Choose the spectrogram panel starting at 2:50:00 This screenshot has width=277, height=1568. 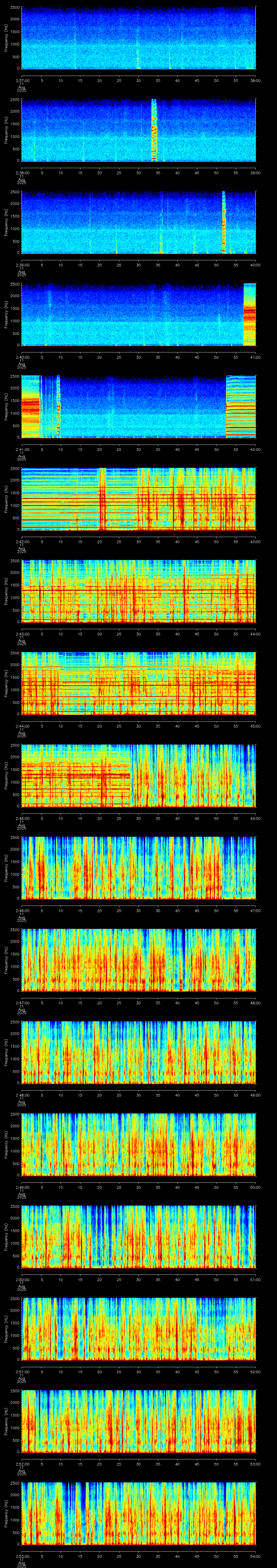click(139, 1237)
